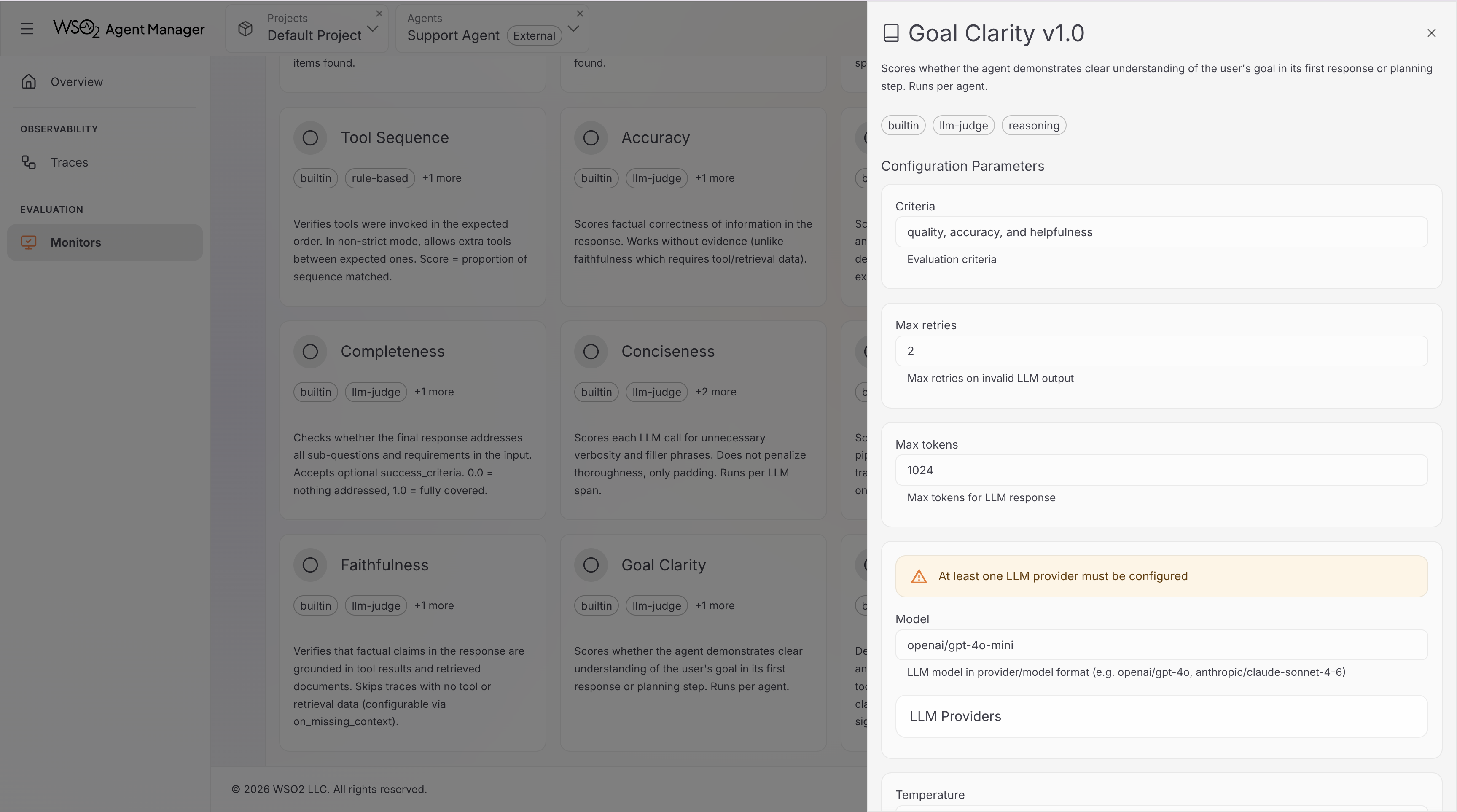Select the Faithfulness metric radio button

tap(310, 565)
